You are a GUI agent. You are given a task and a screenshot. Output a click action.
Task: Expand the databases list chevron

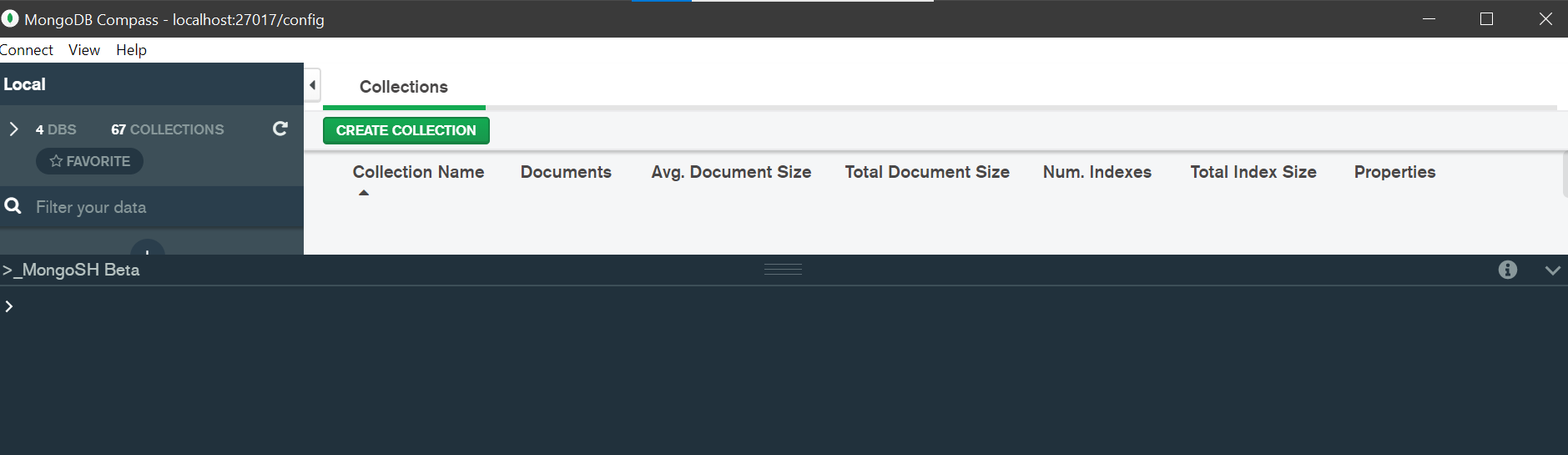[x=14, y=129]
